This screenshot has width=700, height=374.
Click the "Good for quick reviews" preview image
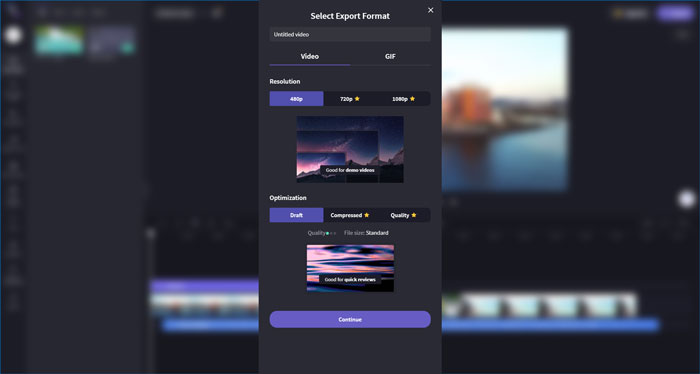350,268
